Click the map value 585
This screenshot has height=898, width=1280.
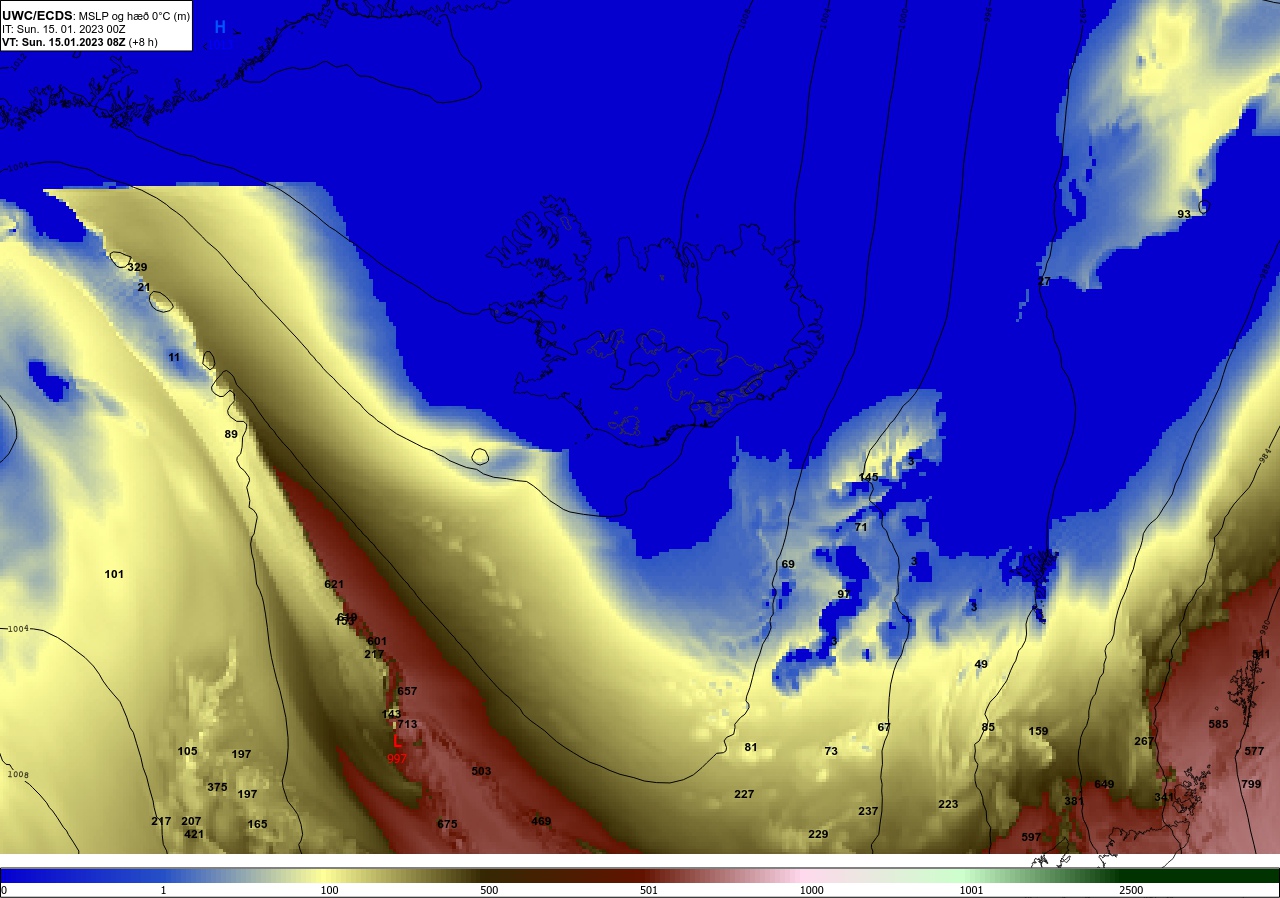click(1218, 724)
